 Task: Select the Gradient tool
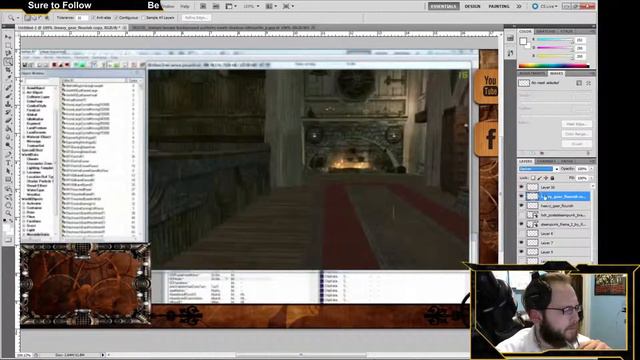[x=8, y=129]
